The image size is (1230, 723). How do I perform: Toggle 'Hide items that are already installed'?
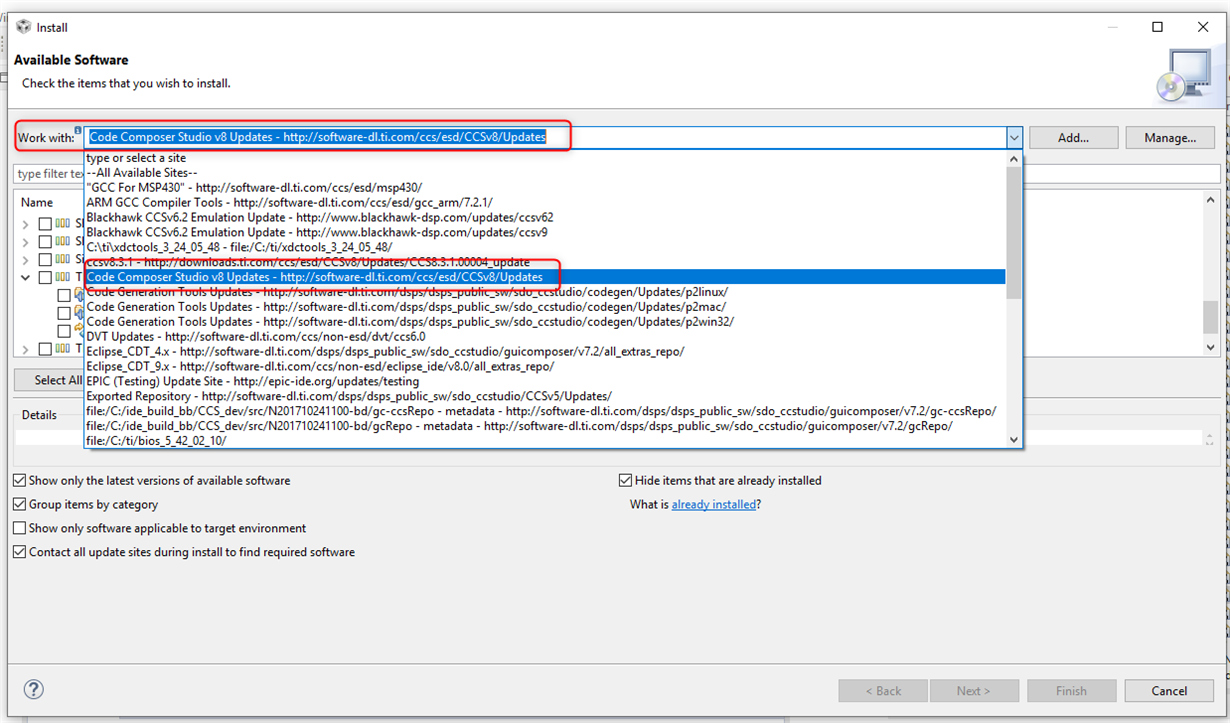click(626, 481)
